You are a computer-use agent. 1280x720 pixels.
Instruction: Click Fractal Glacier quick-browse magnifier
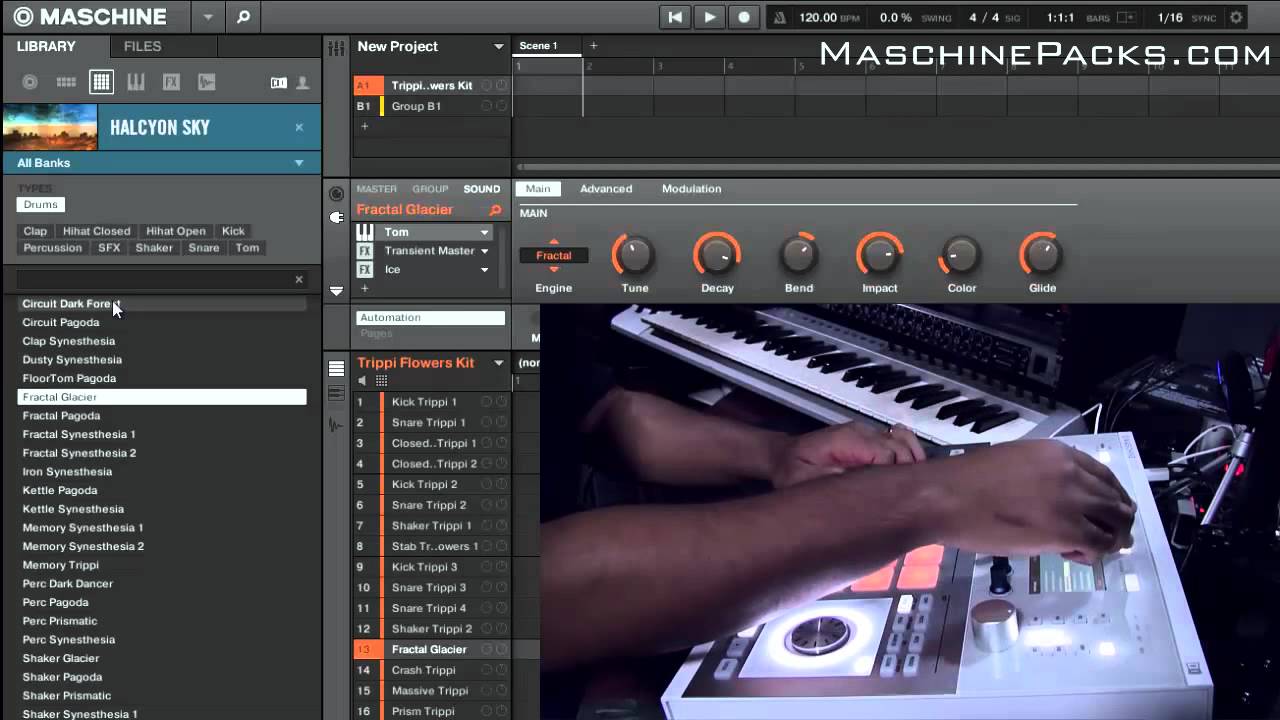tap(495, 210)
